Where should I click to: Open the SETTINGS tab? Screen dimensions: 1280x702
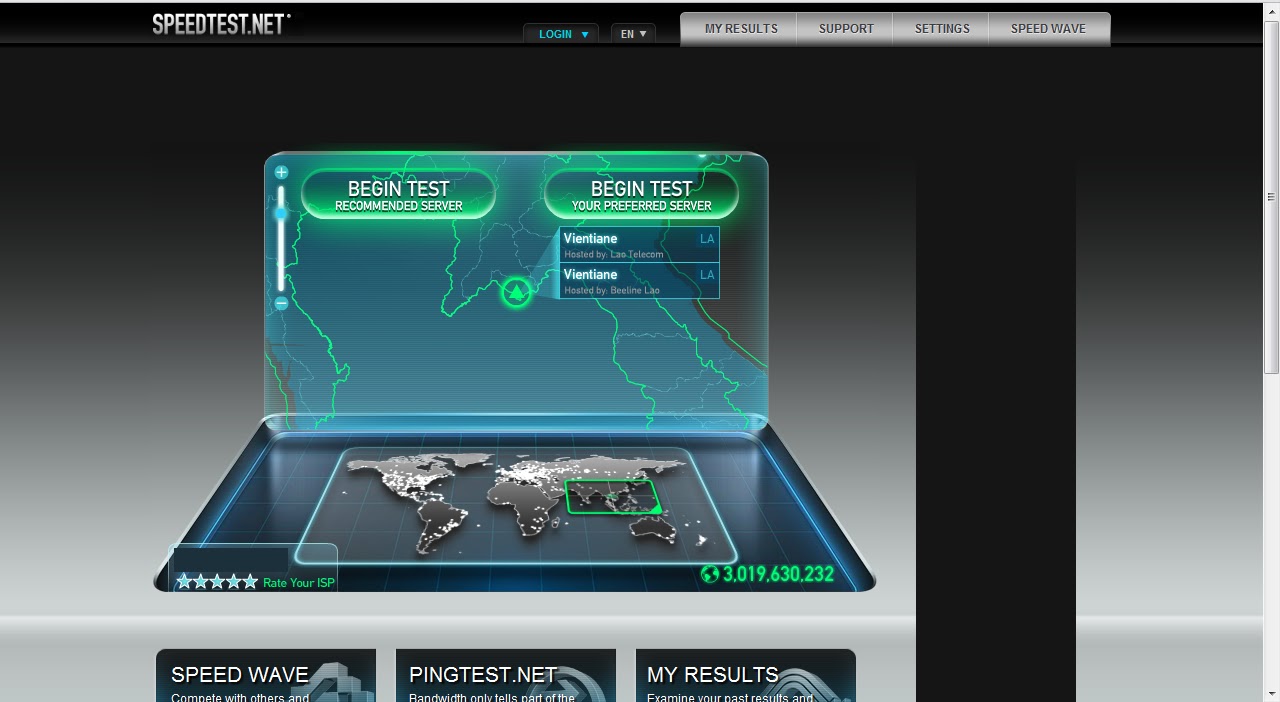[x=942, y=29]
